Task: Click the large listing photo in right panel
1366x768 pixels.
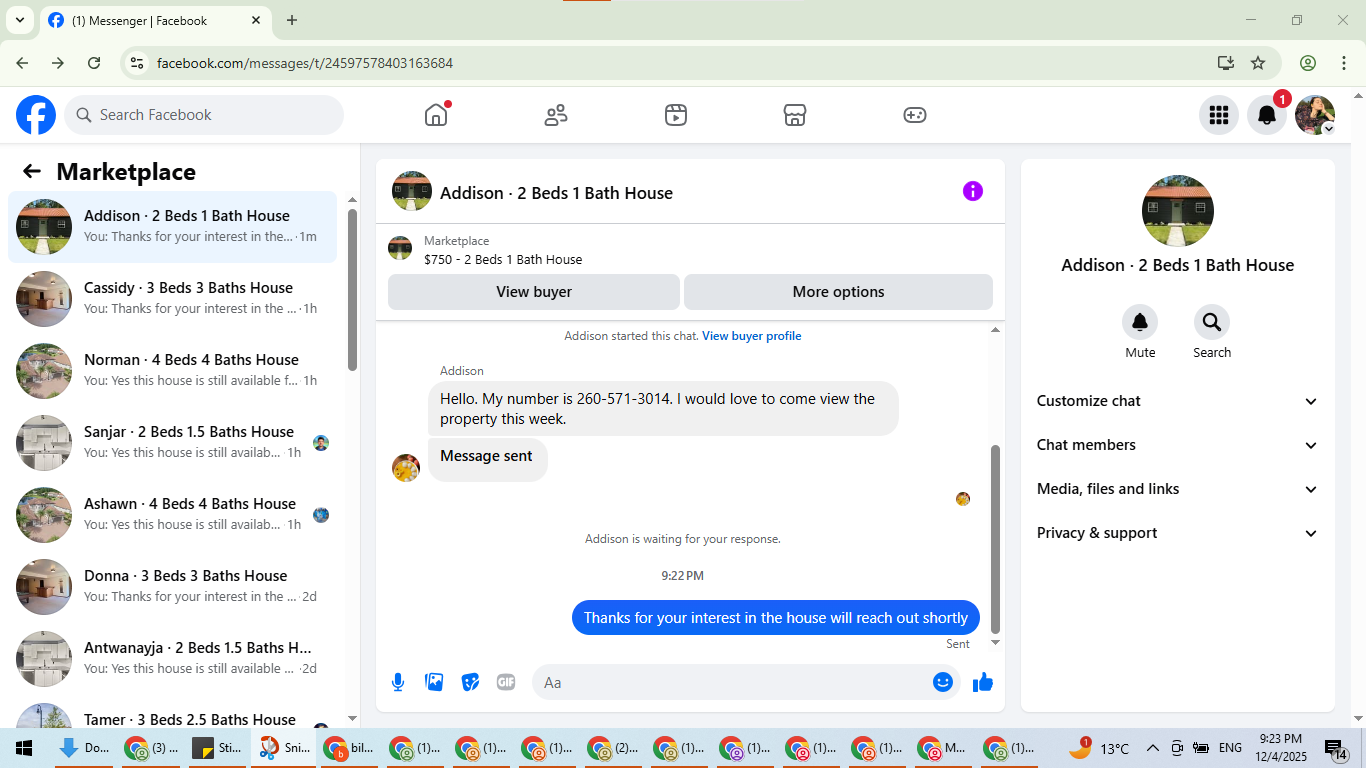Action: [x=1177, y=211]
